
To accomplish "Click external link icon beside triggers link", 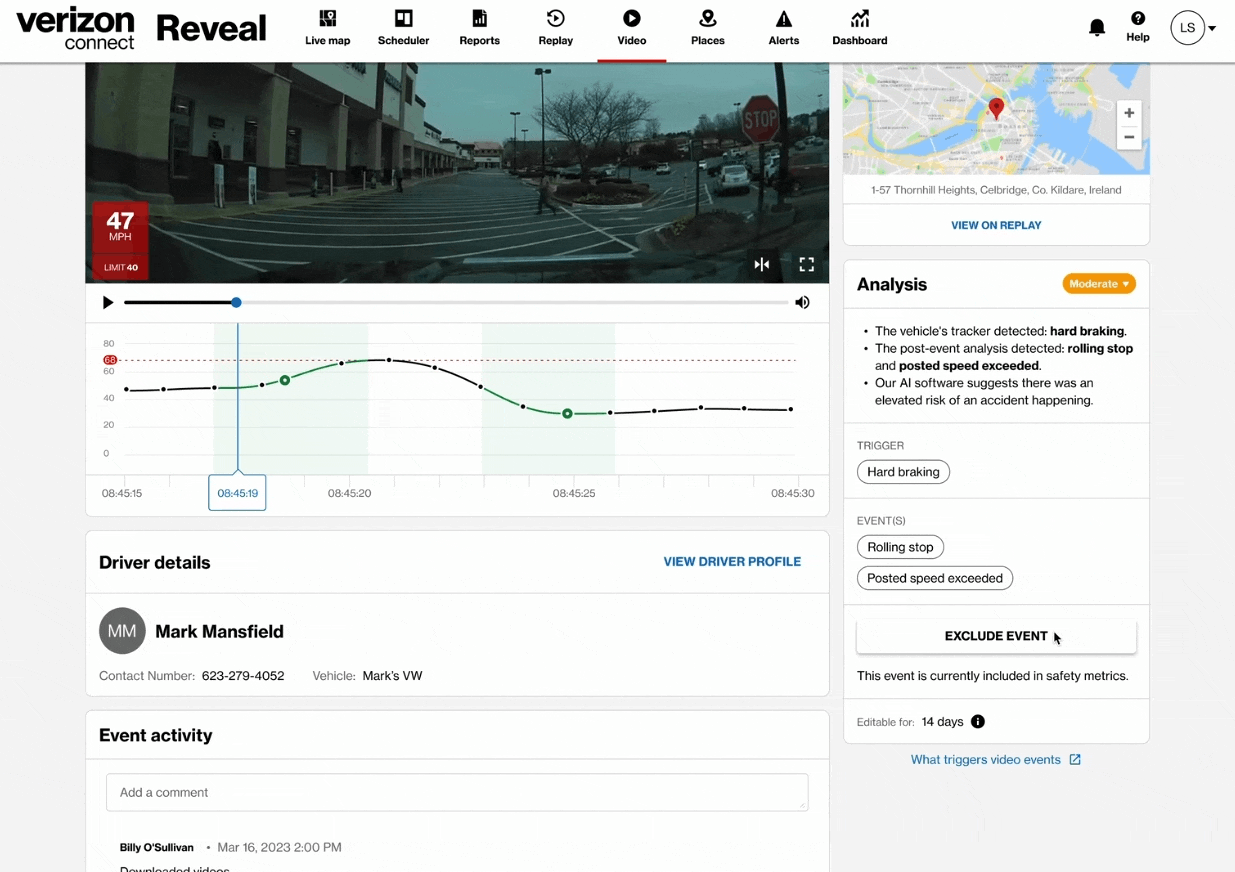I will pyautogui.click(x=1075, y=759).
